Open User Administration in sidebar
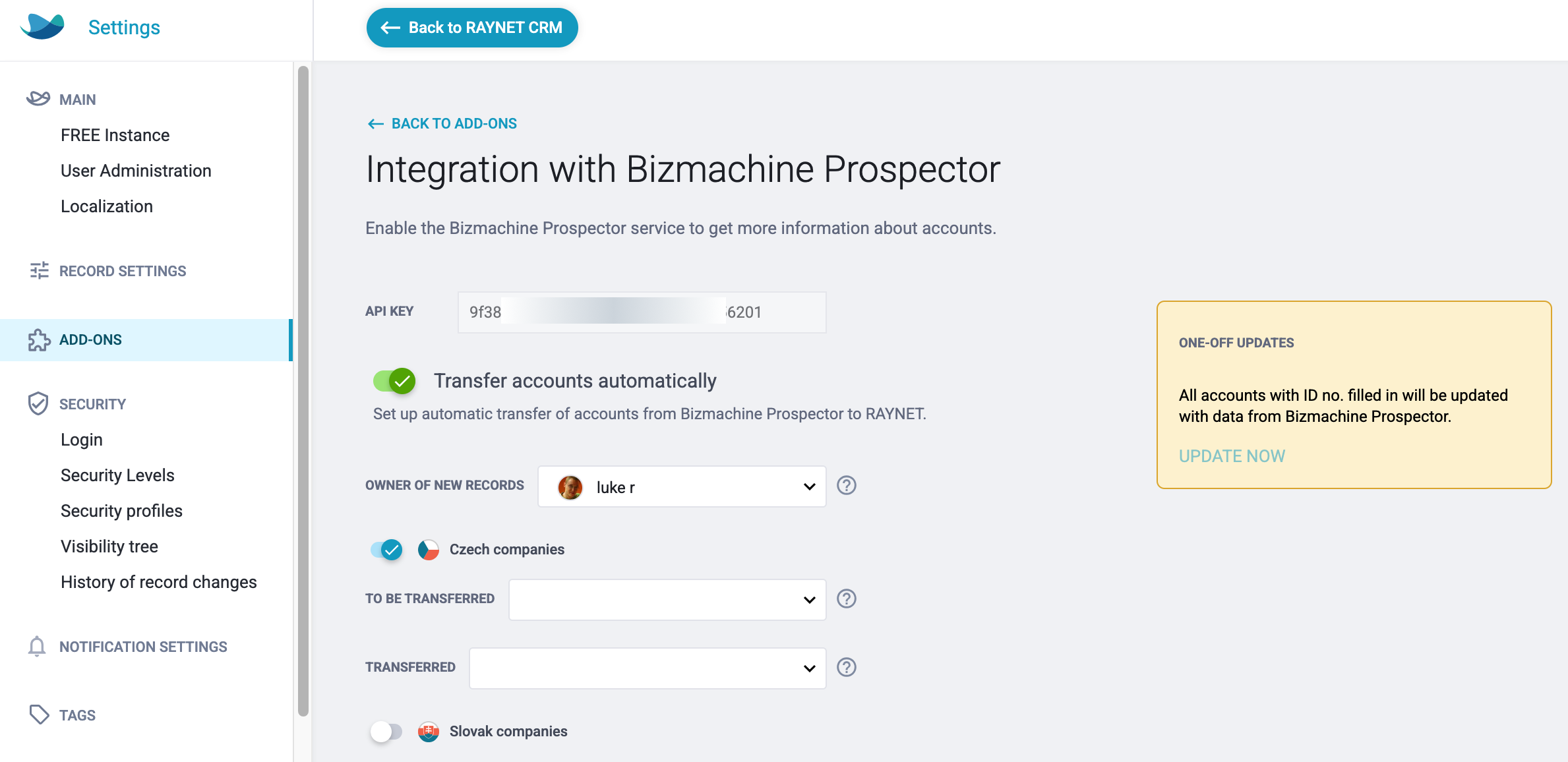The image size is (1568, 762). click(x=136, y=171)
